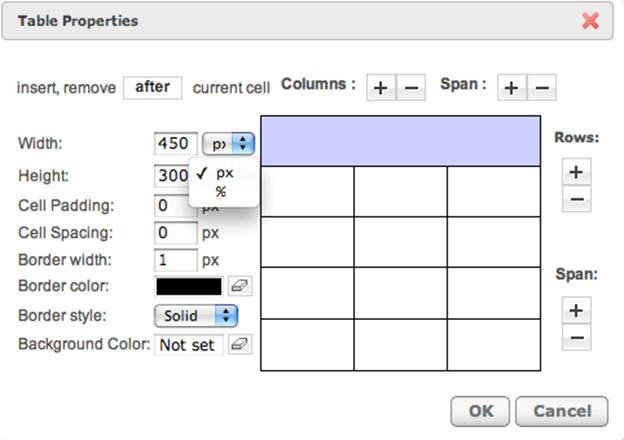This screenshot has height=440, width=624.
Task: Click the Cancel button
Action: [x=562, y=411]
